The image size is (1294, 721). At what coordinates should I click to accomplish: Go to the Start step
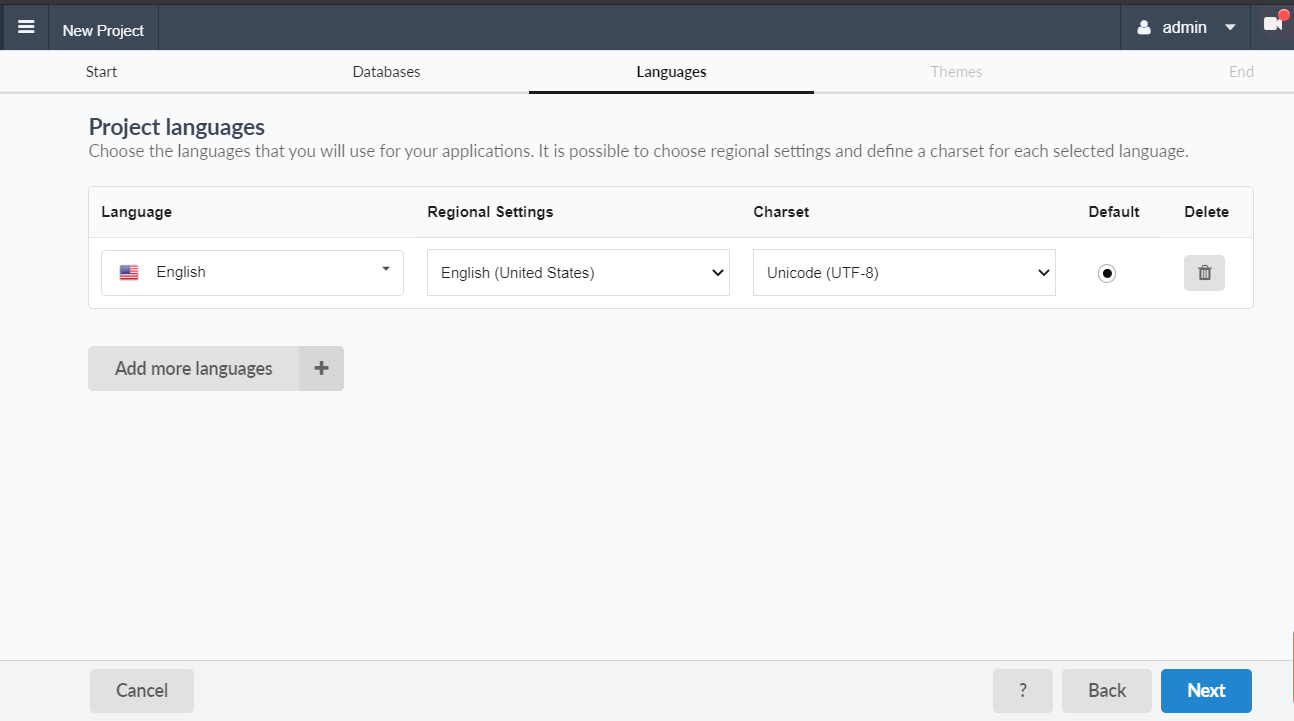[101, 72]
